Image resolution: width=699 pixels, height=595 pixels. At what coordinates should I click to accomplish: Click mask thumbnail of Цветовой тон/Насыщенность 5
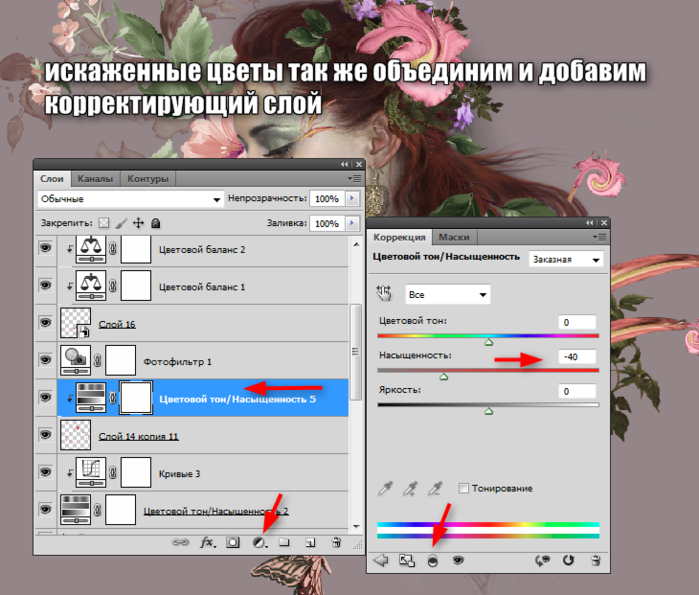click(136, 398)
